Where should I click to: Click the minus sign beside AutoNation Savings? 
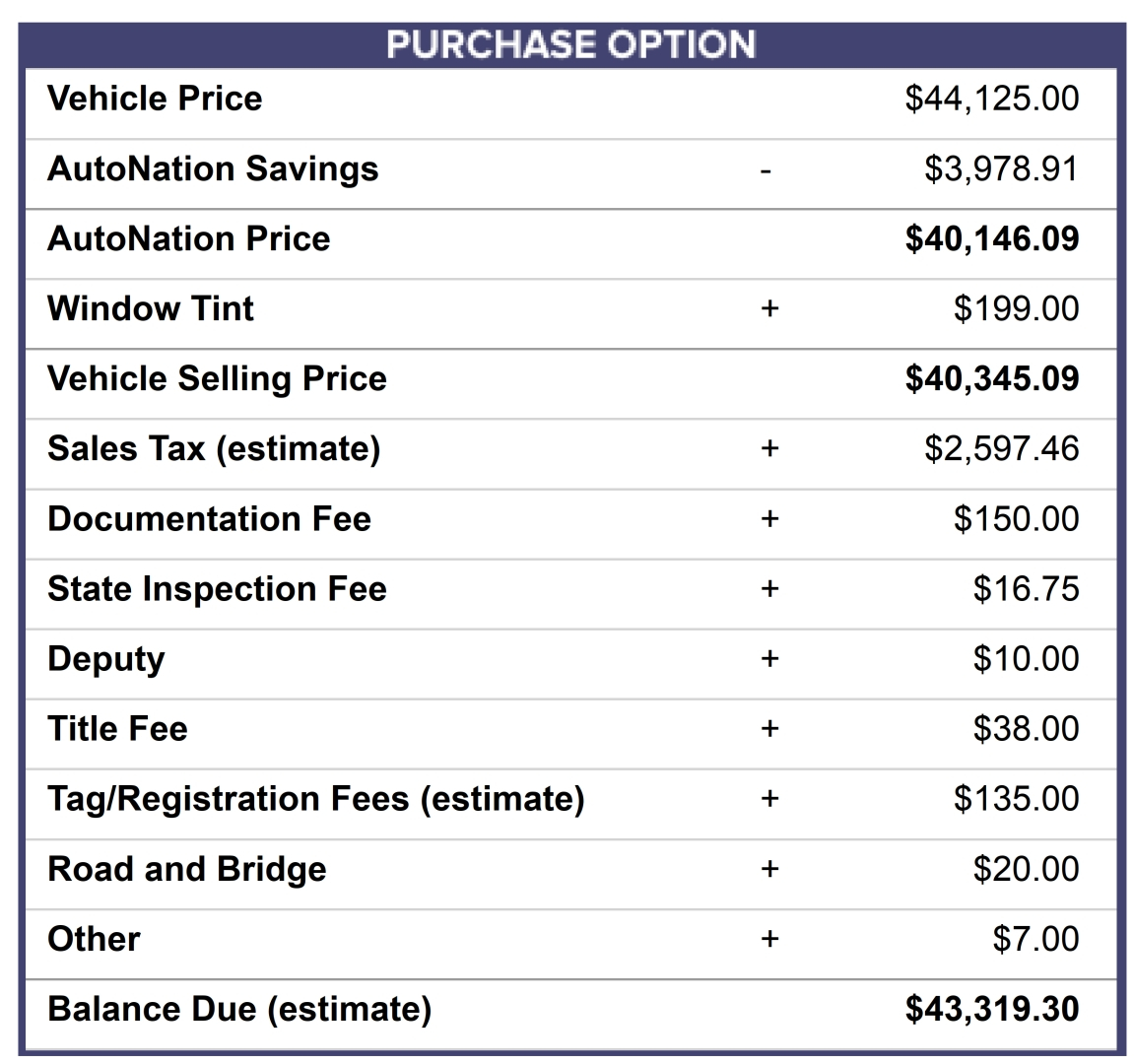click(x=767, y=171)
